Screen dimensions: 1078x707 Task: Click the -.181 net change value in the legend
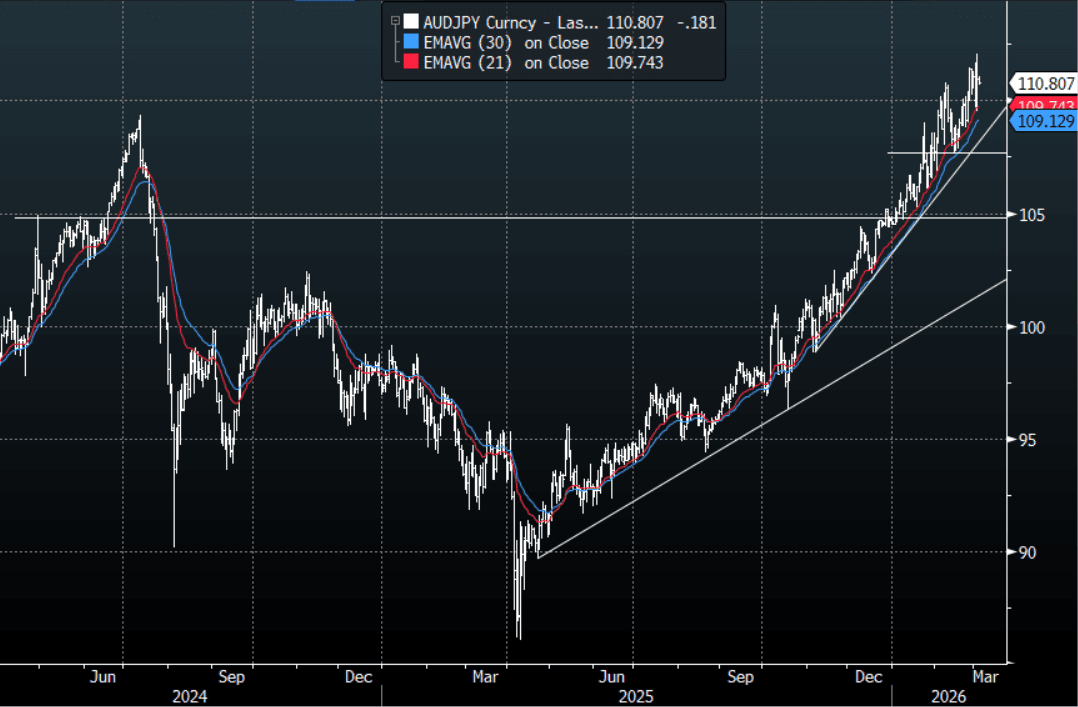click(x=697, y=21)
